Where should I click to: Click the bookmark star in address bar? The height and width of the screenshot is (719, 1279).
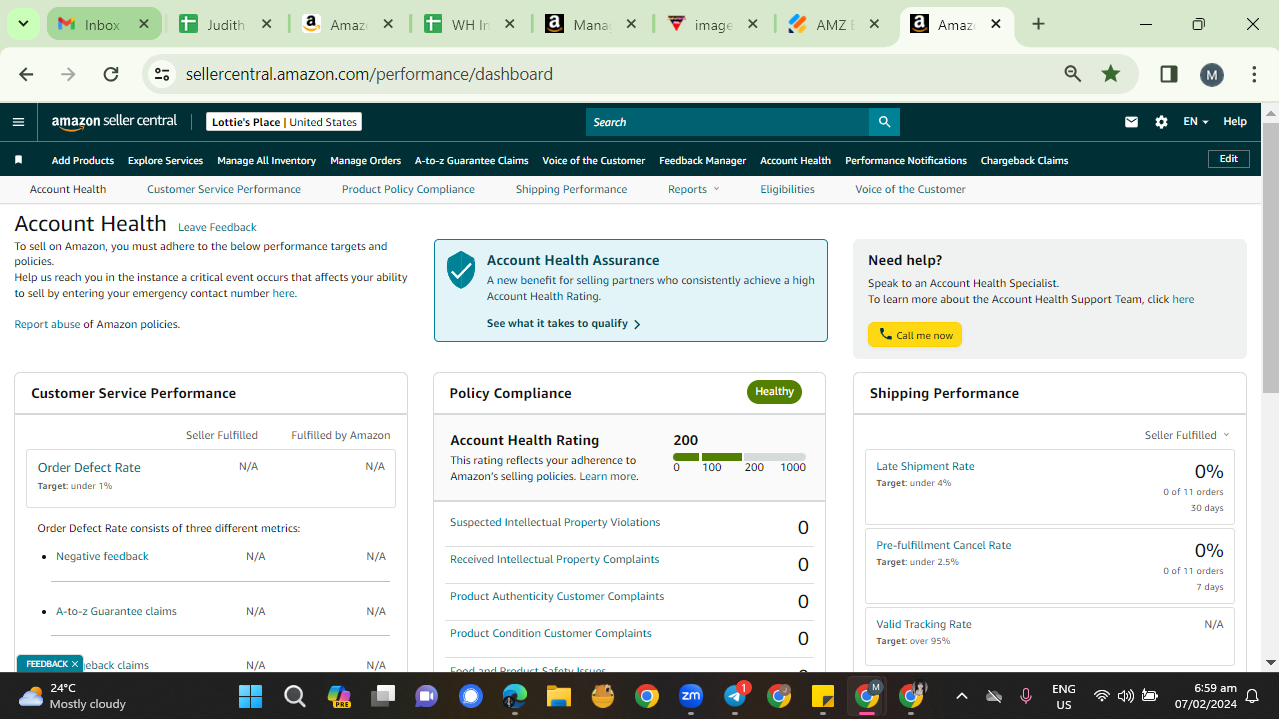coord(1111,74)
